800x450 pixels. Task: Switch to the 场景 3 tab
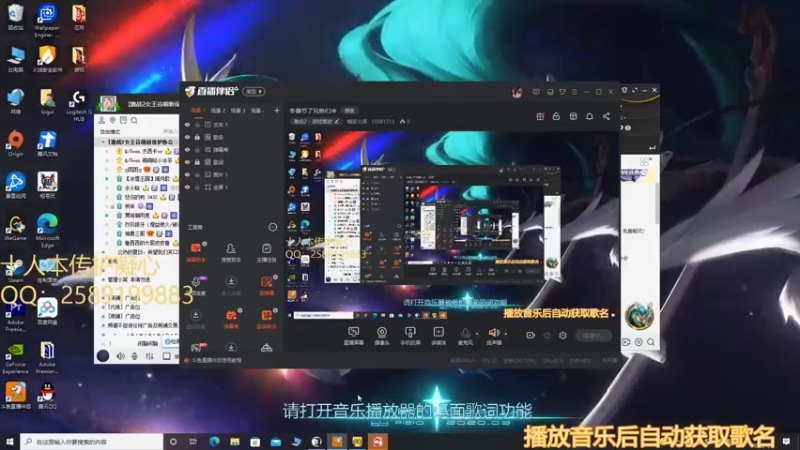point(238,110)
